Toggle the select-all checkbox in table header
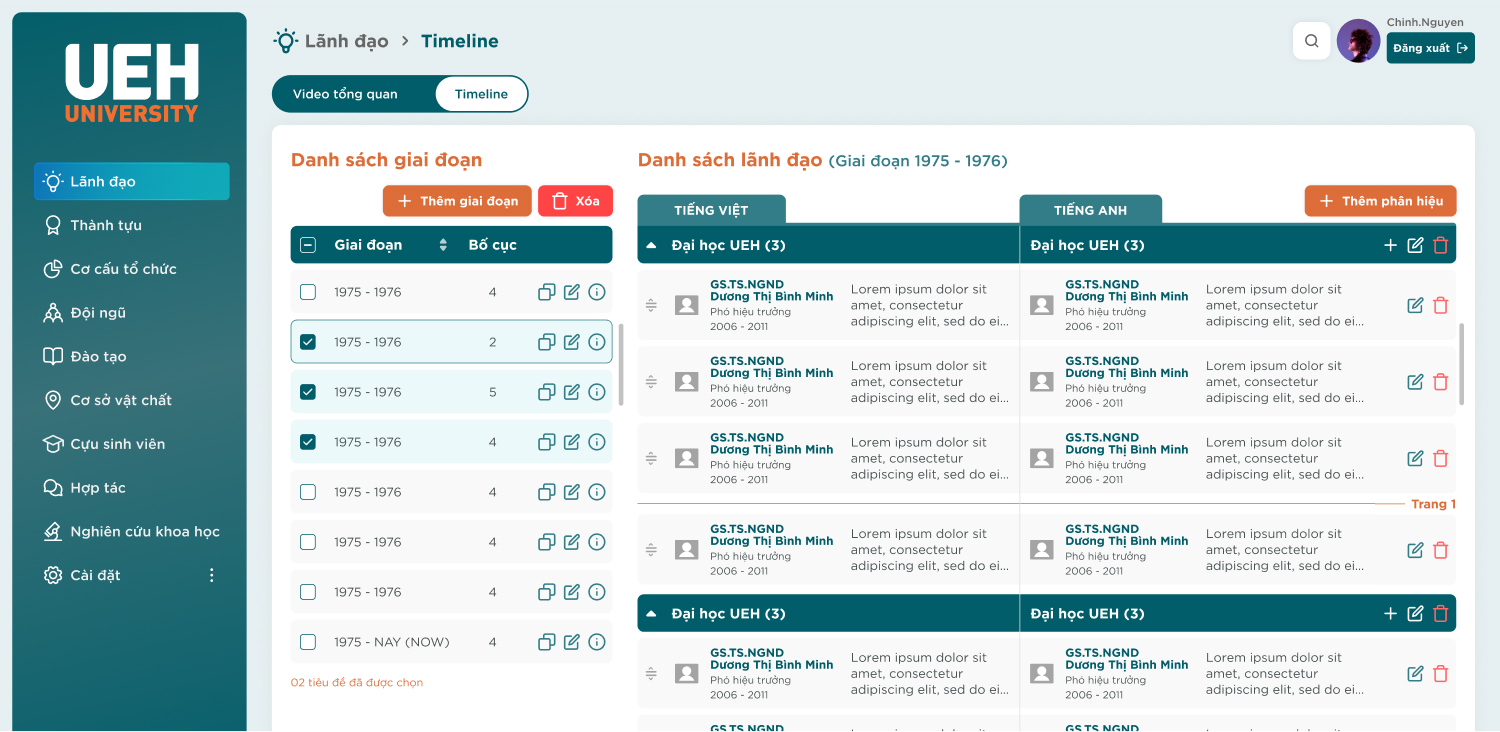1500x732 pixels. (308, 245)
